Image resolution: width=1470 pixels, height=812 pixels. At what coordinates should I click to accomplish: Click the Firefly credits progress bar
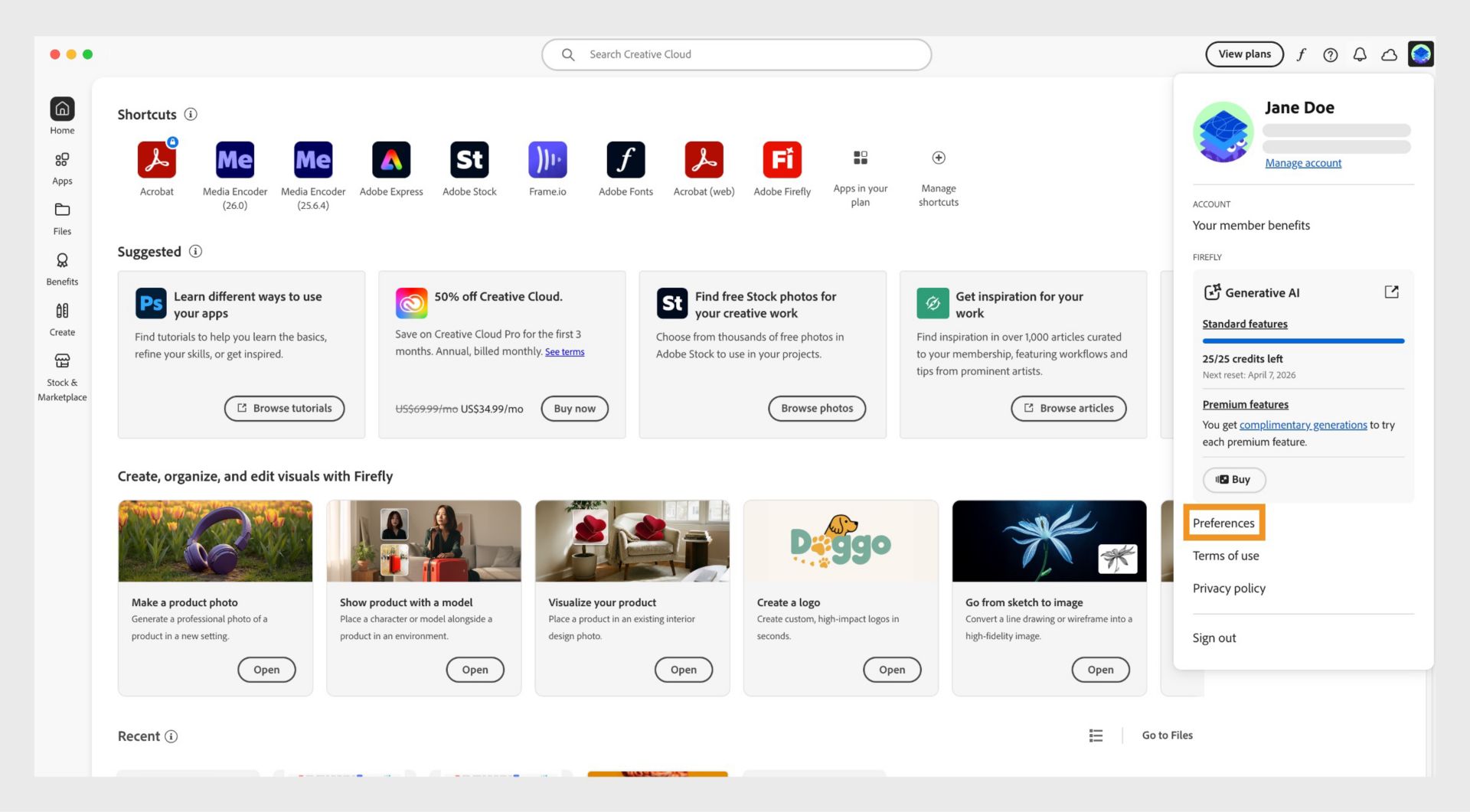pos(1302,341)
